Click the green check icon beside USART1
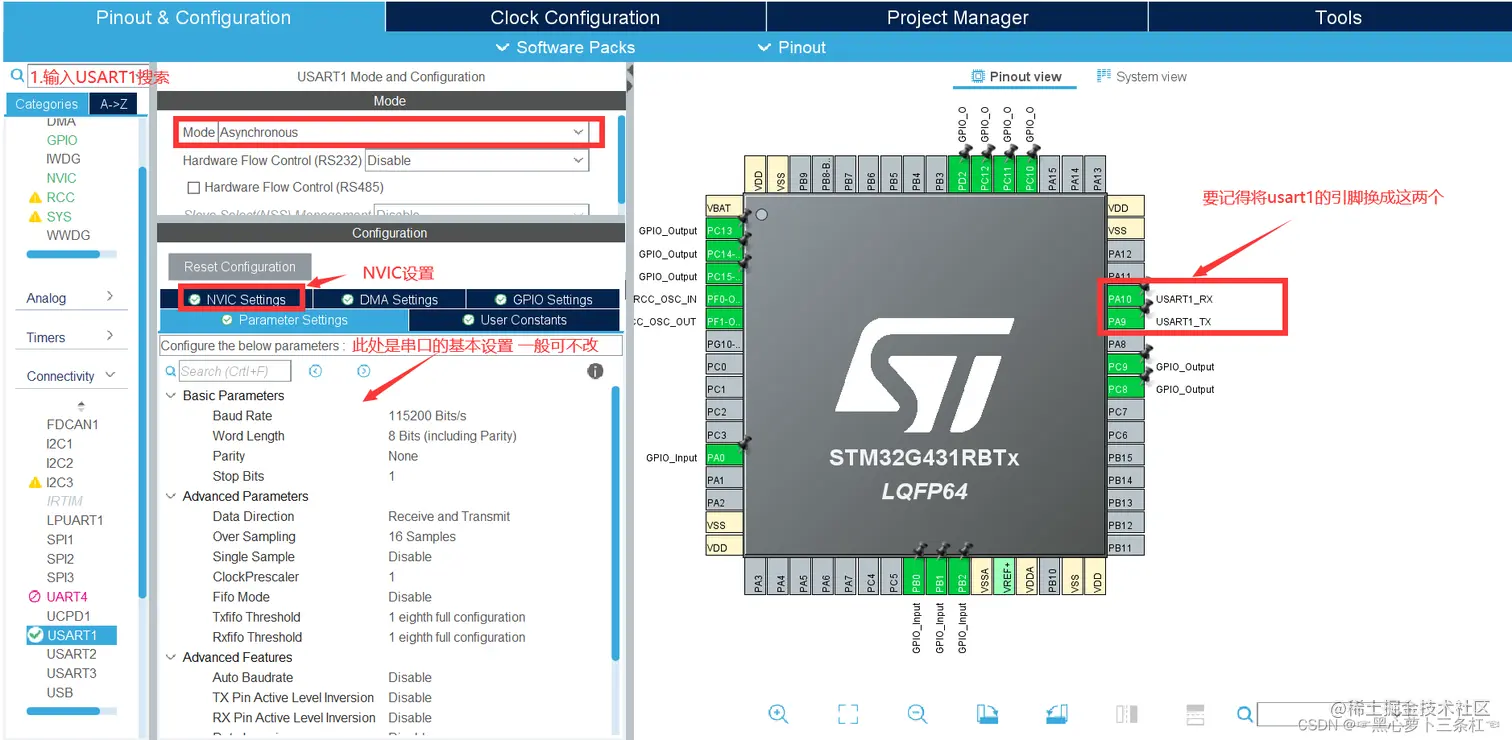 [35, 635]
